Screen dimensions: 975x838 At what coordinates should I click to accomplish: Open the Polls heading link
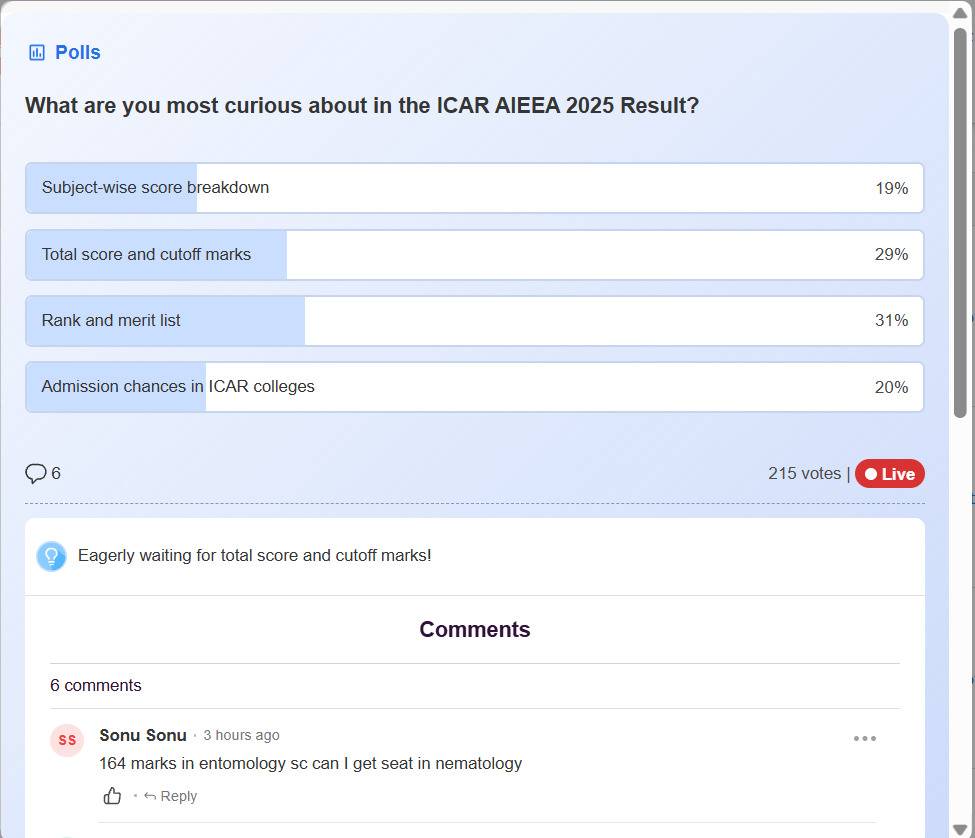pos(78,53)
